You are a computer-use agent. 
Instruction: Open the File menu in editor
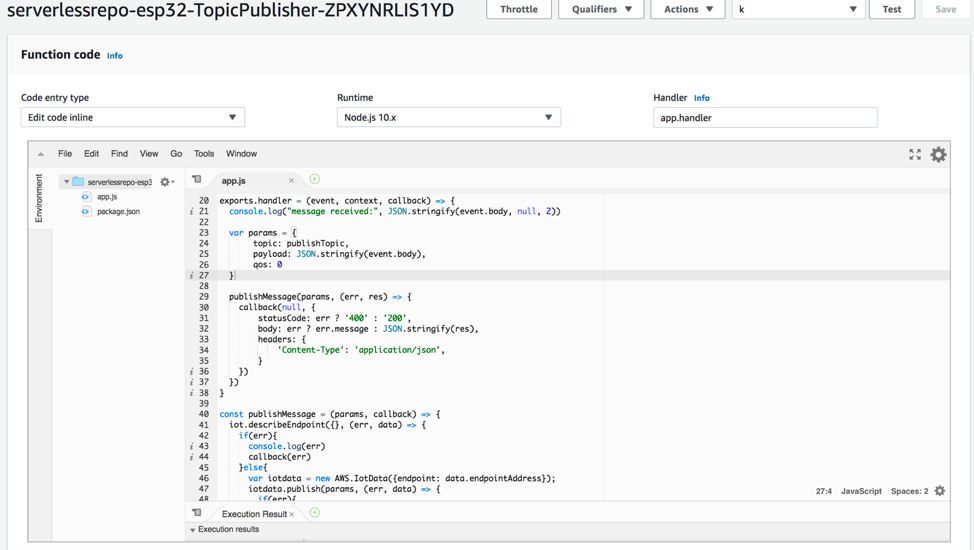tap(65, 154)
